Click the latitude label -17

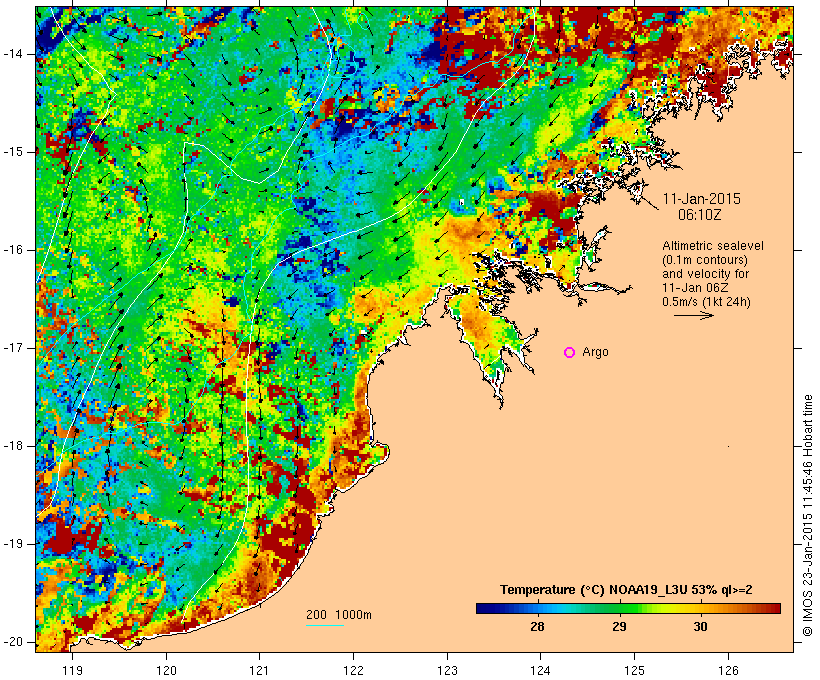click(x=12, y=348)
